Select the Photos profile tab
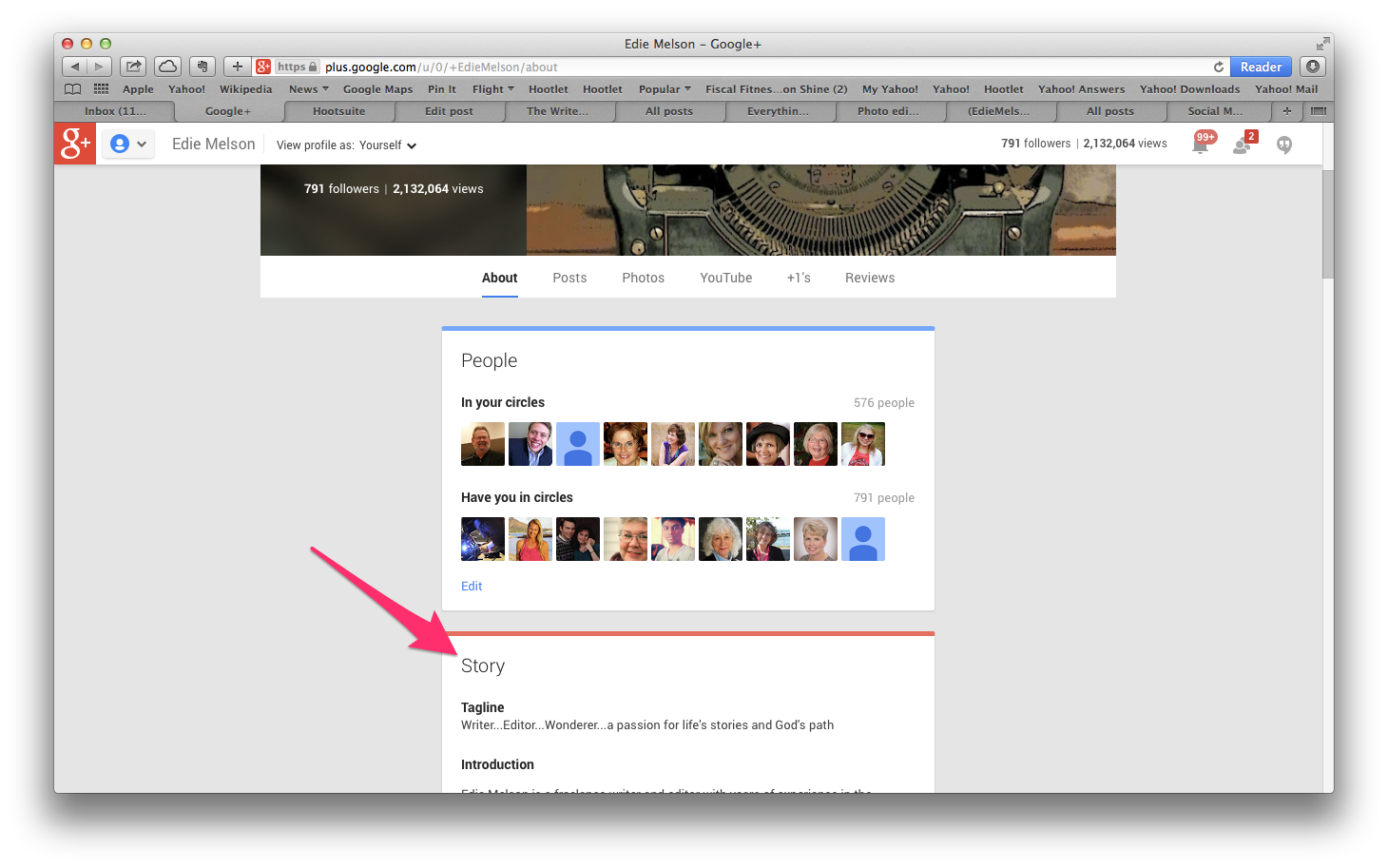1388x868 pixels. point(643,278)
